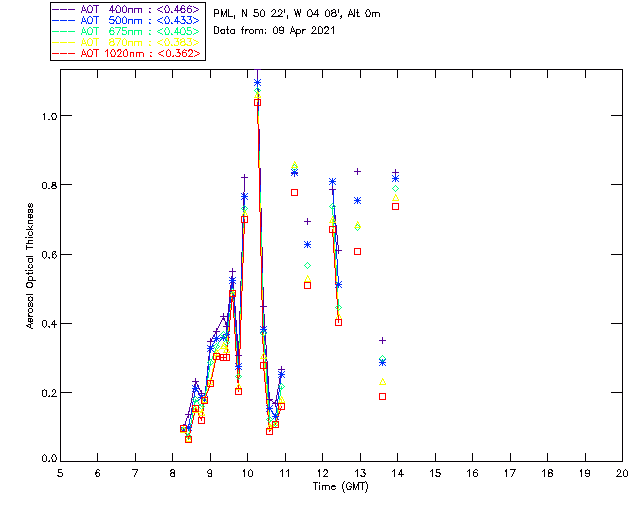Viewport: 640px width, 512px height.
Task: Click the hour 20 tick label
Action: pos(622,473)
